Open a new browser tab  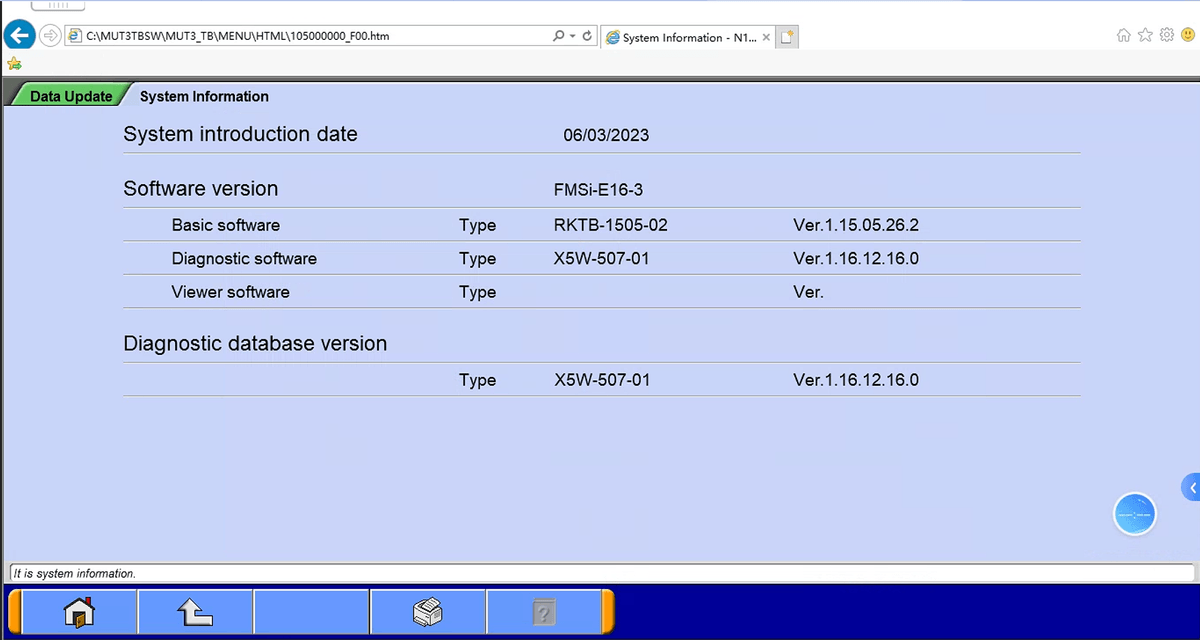point(788,37)
